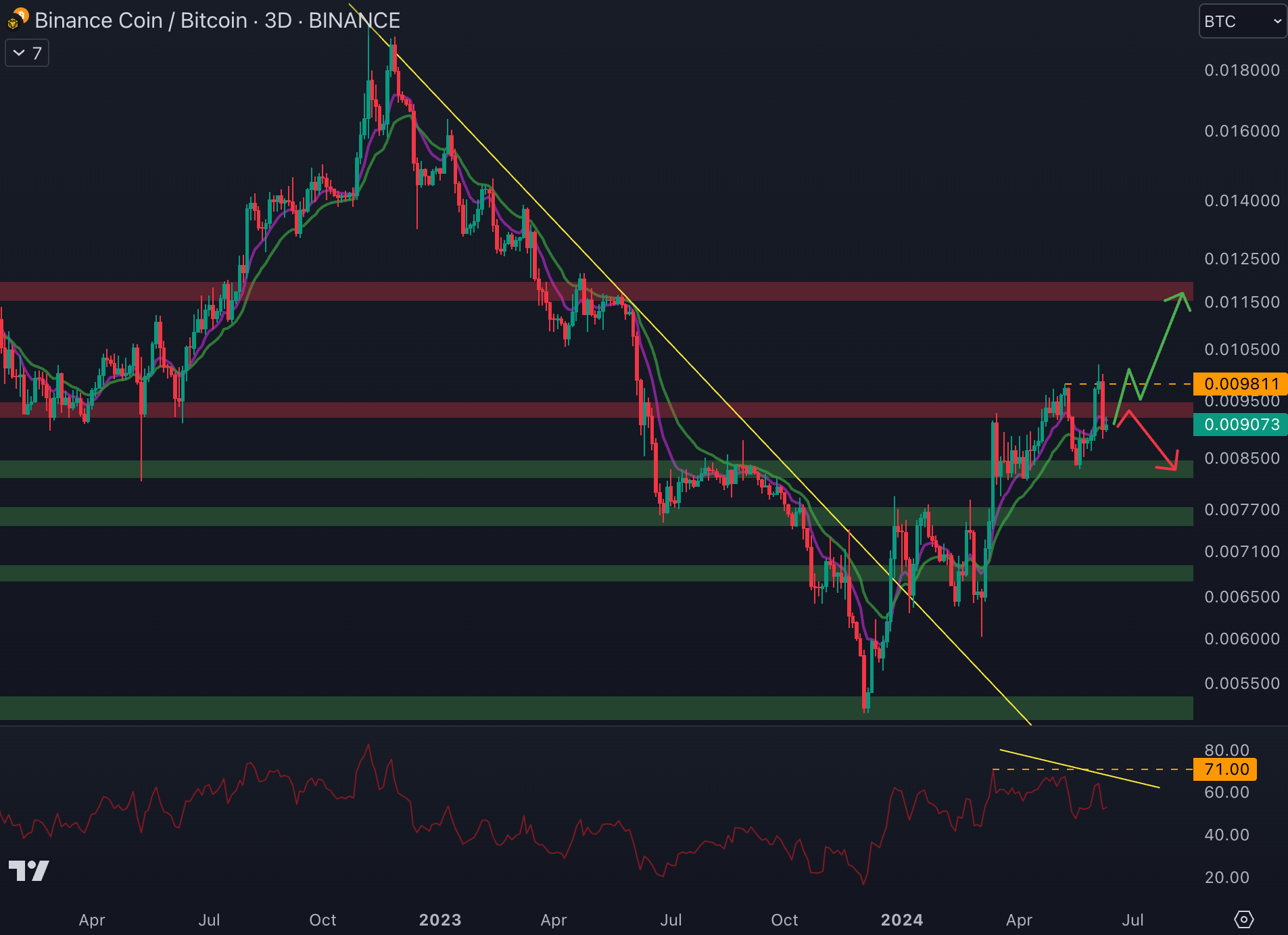
Task: Click the TradingView logo
Action: tap(28, 871)
